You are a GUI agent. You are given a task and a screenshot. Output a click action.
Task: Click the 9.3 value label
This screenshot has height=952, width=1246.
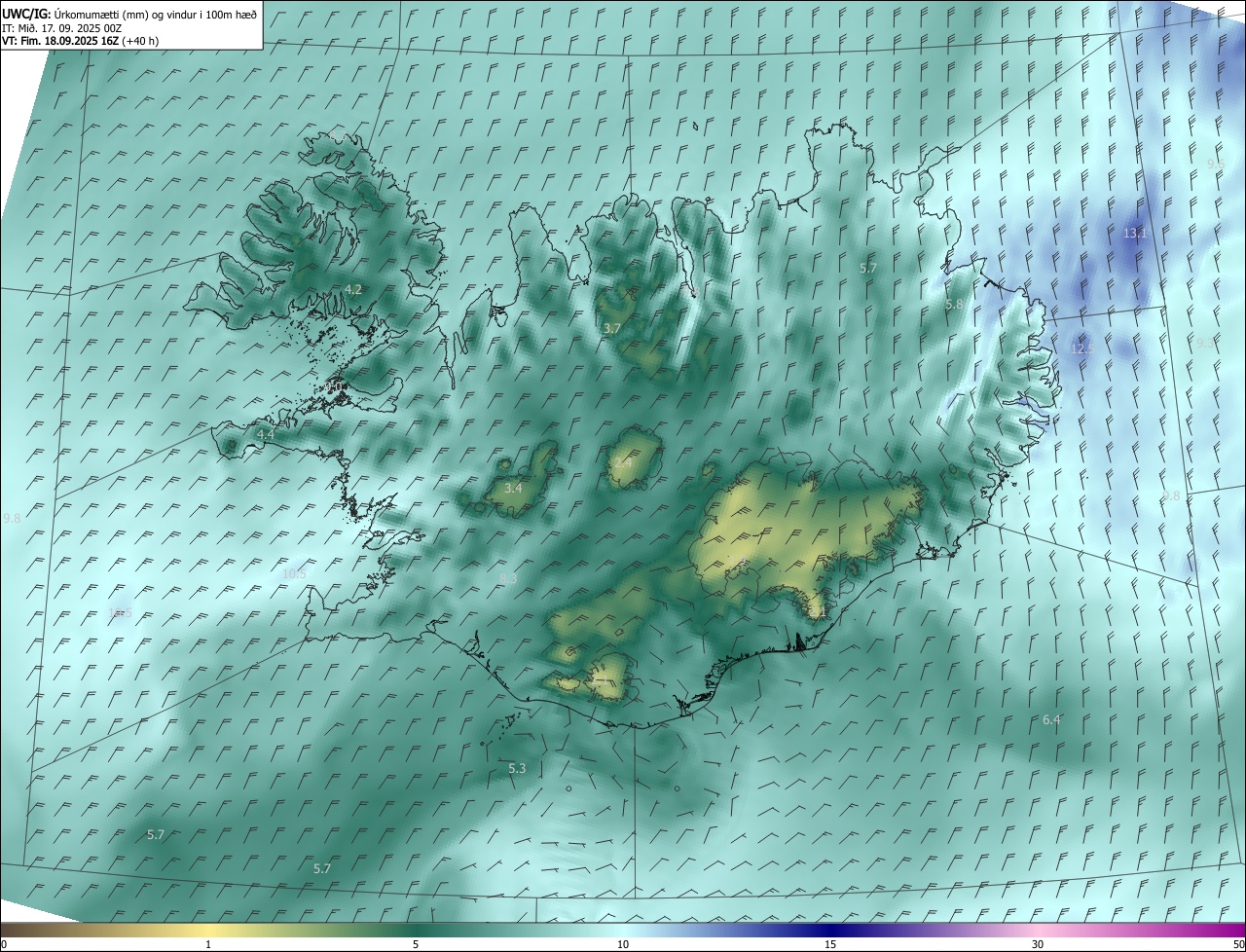click(1204, 343)
